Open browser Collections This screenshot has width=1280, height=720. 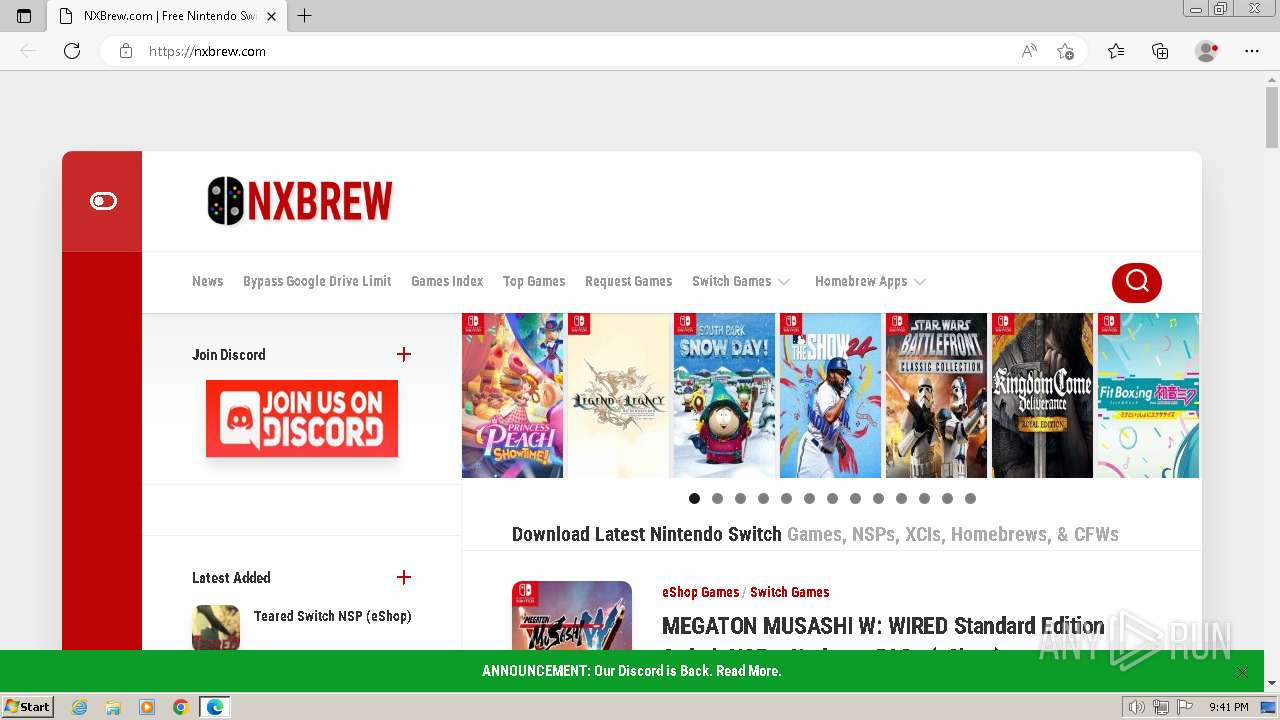(x=1160, y=51)
